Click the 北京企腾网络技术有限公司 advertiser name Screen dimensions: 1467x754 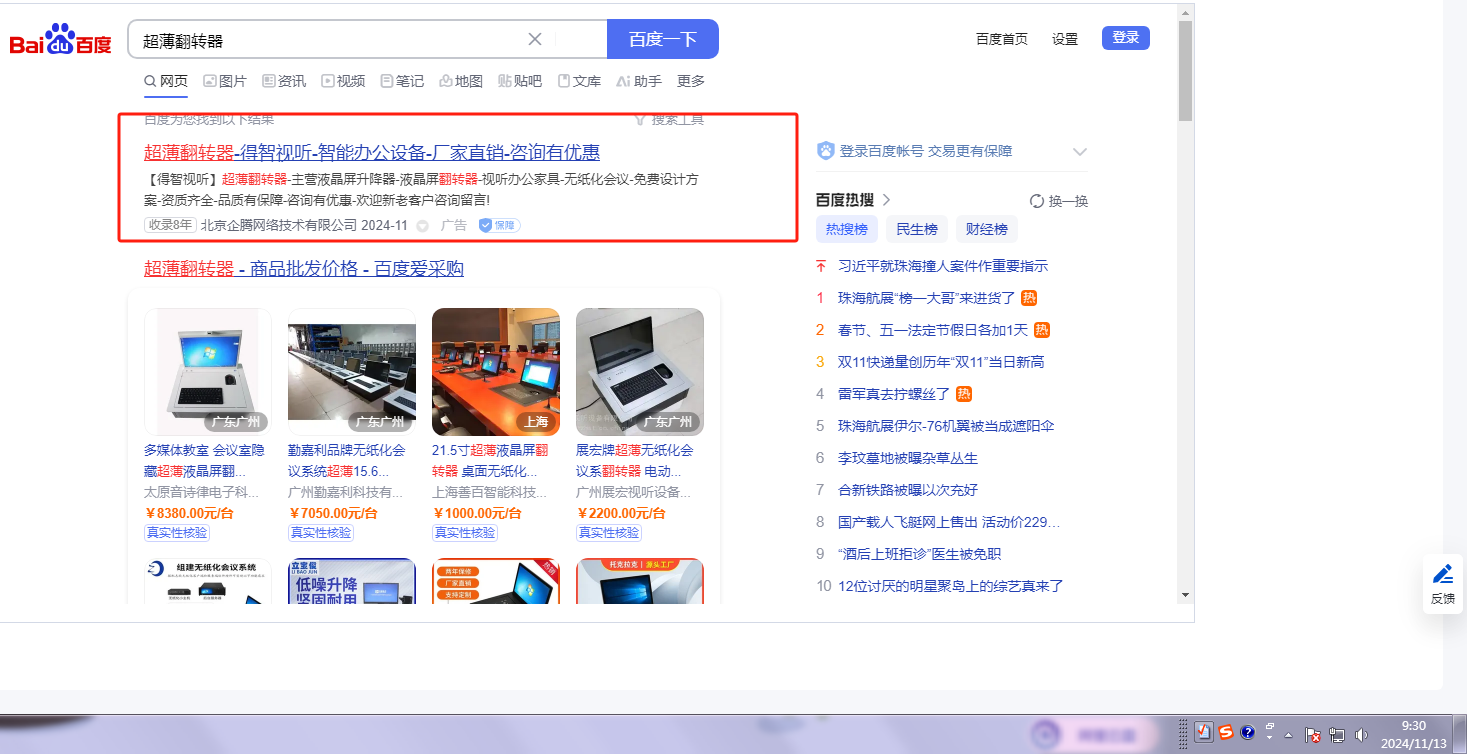pyautogui.click(x=279, y=225)
